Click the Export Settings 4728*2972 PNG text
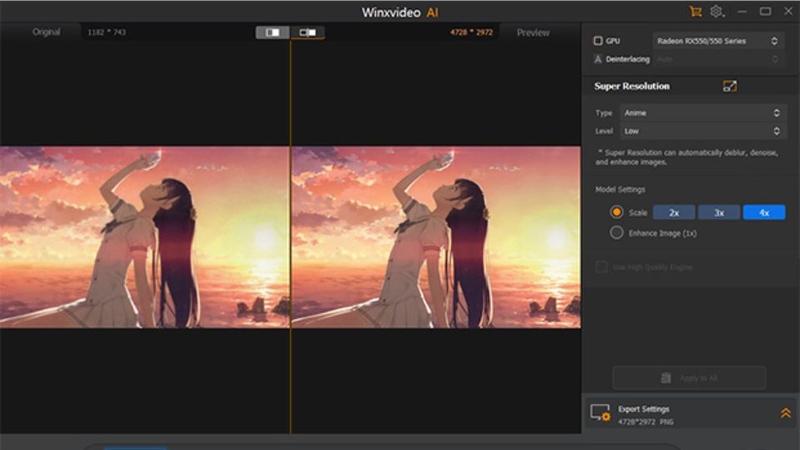This screenshot has height=450, width=800. pyautogui.click(x=646, y=422)
